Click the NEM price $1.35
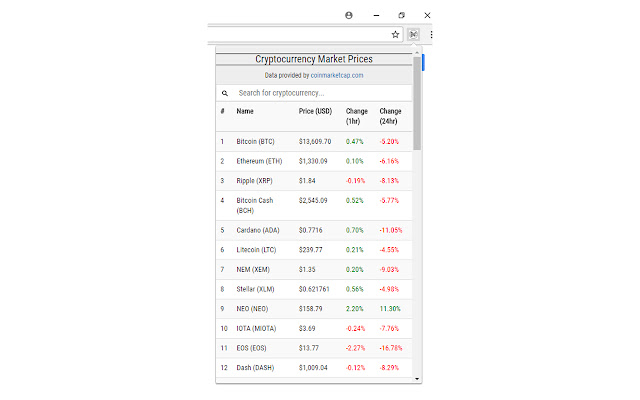Screen dimensions: 640x400 307,269
